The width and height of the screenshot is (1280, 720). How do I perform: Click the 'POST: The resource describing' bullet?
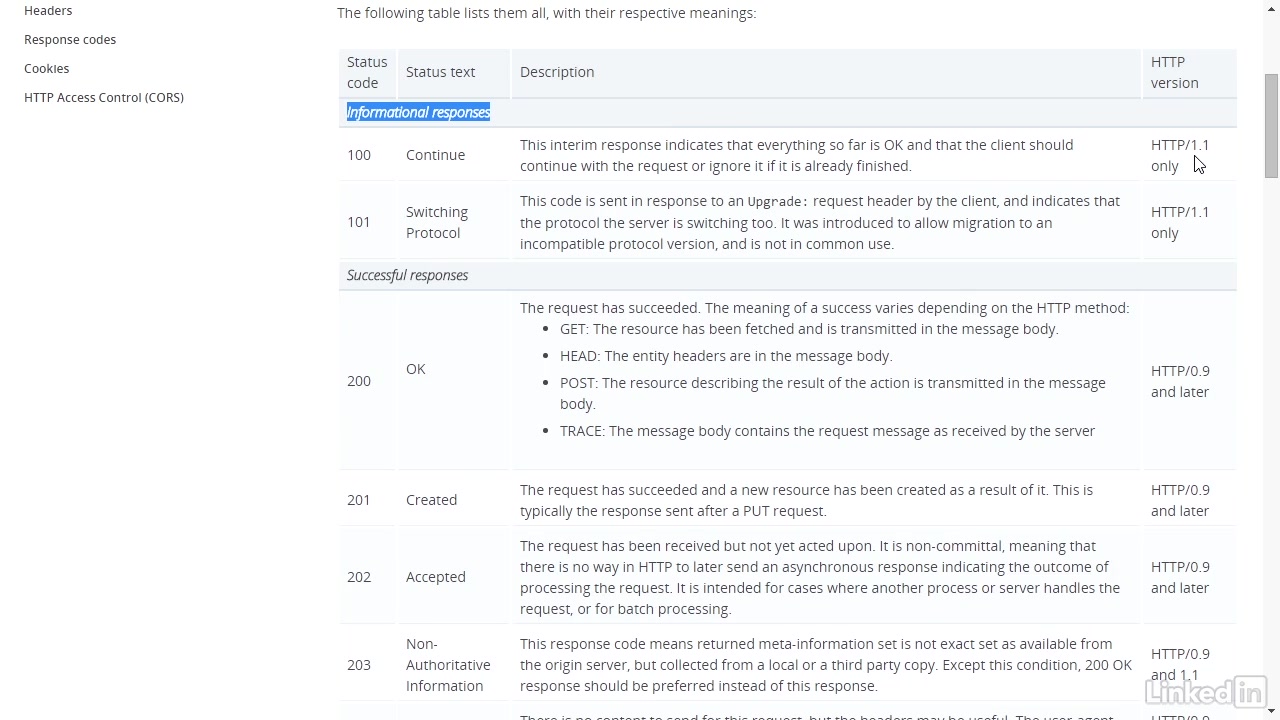tap(833, 393)
